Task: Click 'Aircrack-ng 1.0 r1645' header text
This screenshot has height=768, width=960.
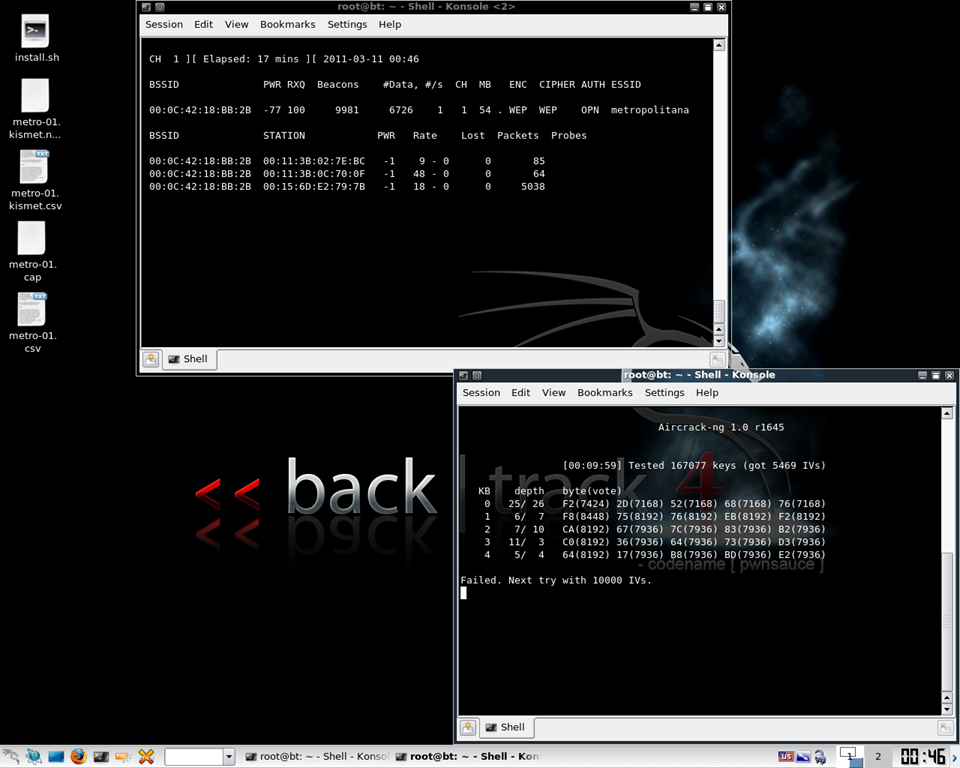Action: (x=721, y=427)
